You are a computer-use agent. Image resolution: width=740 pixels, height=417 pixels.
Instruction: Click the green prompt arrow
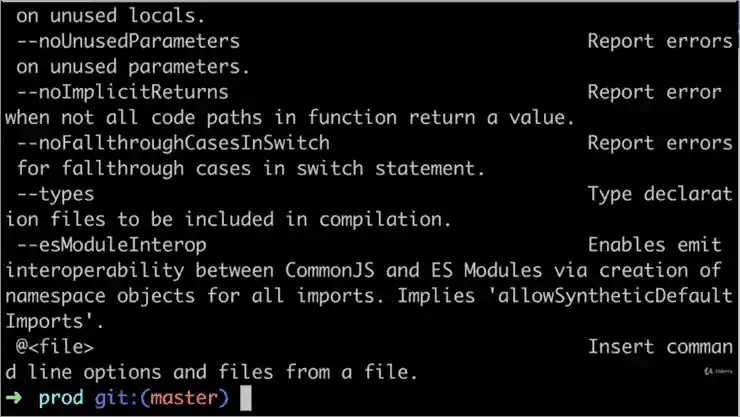tap(15, 399)
